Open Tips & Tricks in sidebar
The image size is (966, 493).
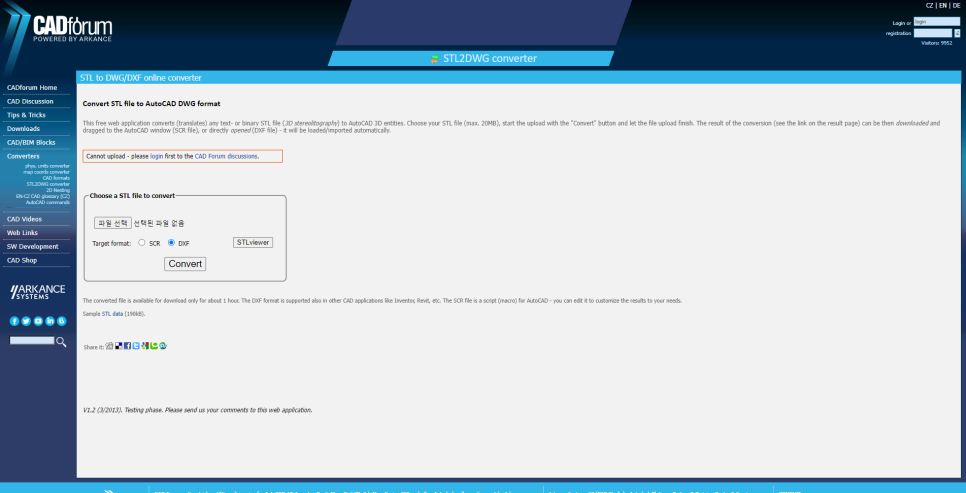[26, 115]
